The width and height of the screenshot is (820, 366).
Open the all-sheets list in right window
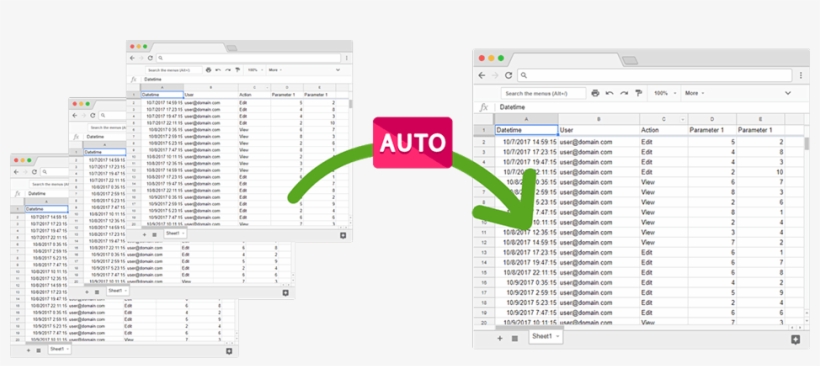click(515, 338)
